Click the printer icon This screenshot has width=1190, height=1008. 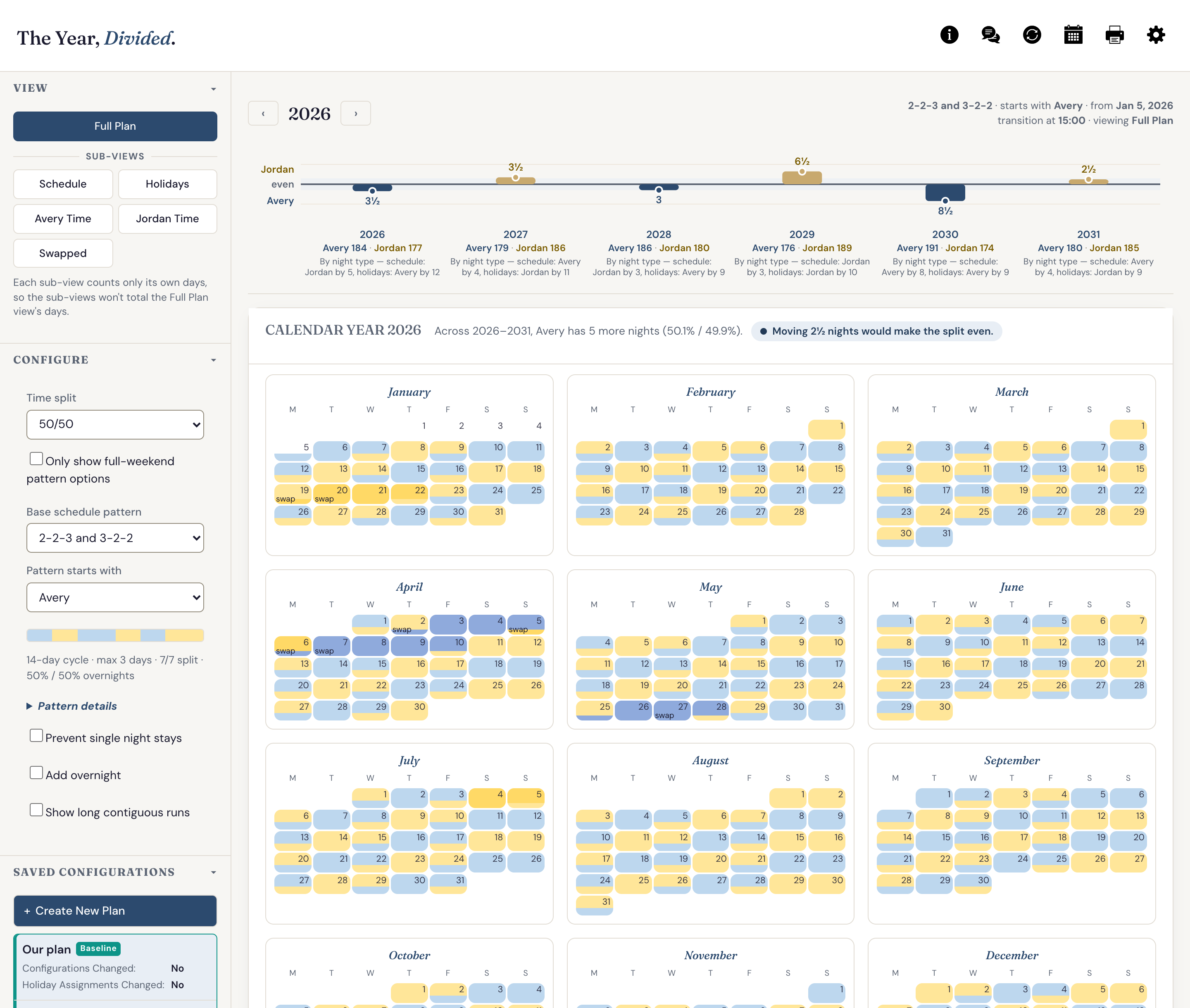pyautogui.click(x=1114, y=35)
